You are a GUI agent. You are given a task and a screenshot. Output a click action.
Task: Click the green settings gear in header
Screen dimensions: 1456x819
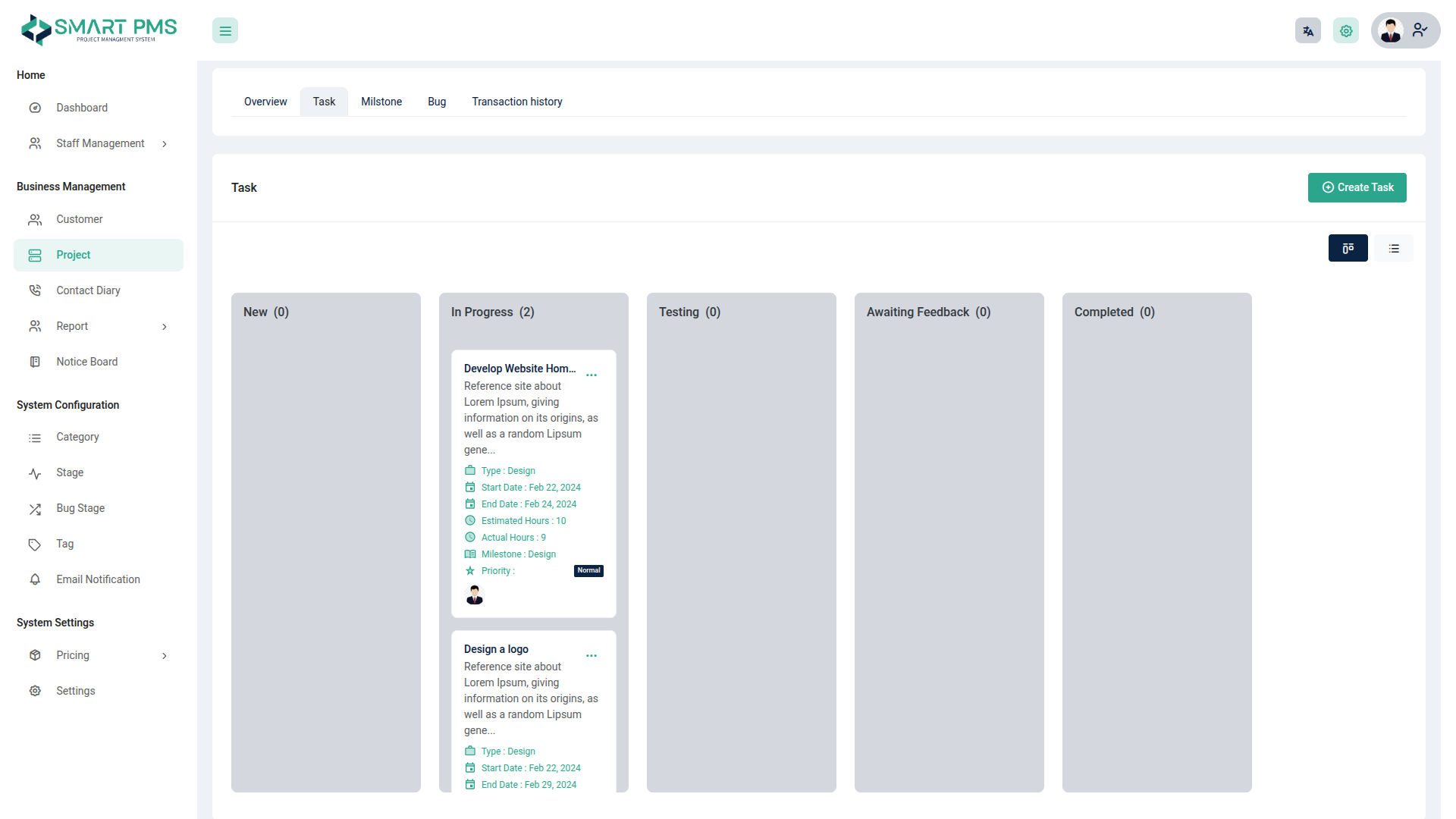tap(1346, 31)
